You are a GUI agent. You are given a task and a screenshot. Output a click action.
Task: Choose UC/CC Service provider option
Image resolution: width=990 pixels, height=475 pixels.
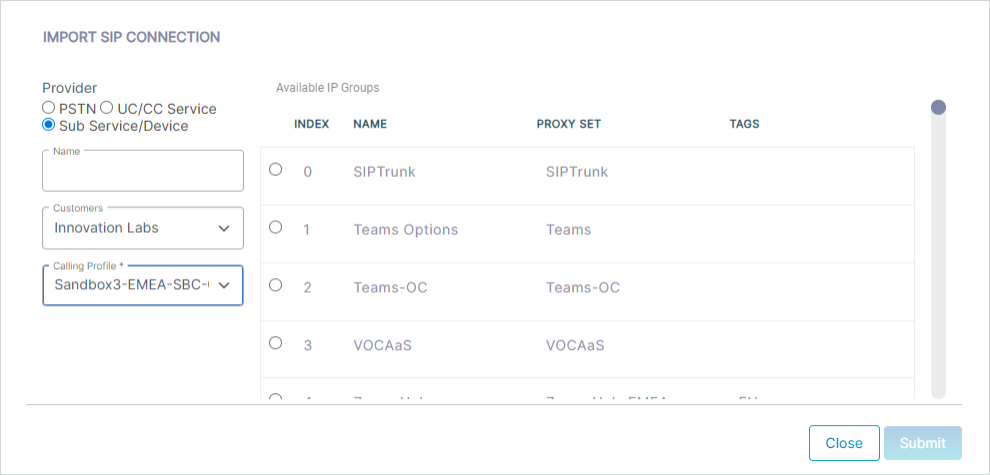(107, 107)
